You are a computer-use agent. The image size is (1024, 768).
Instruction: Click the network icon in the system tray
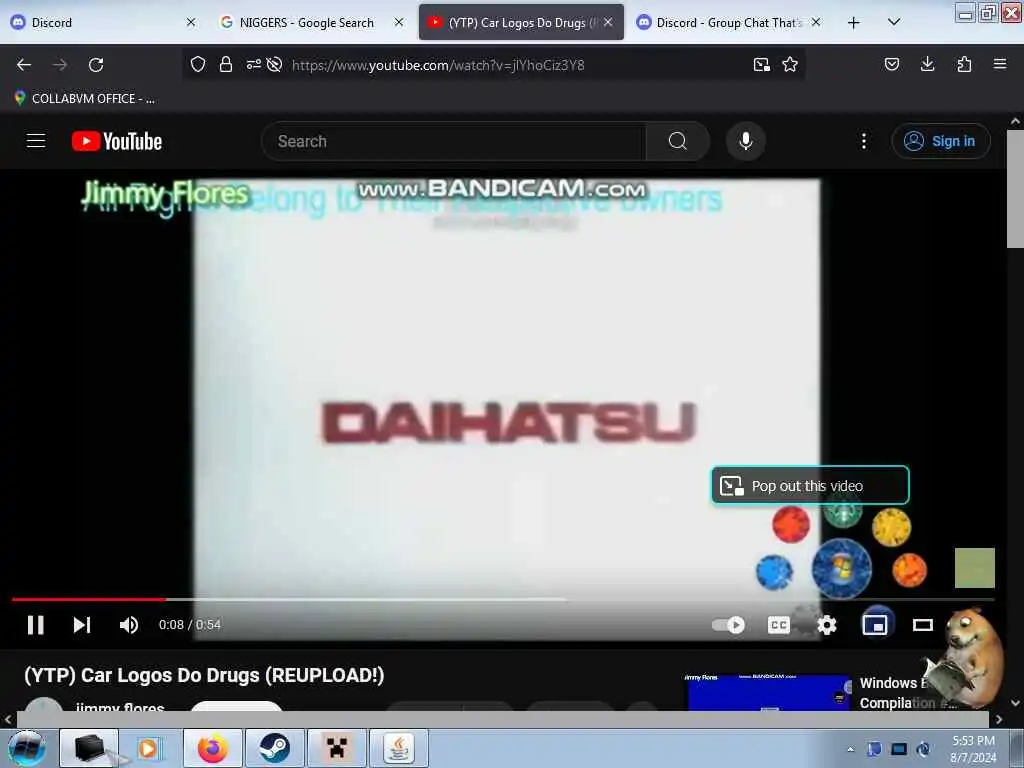tap(899, 749)
